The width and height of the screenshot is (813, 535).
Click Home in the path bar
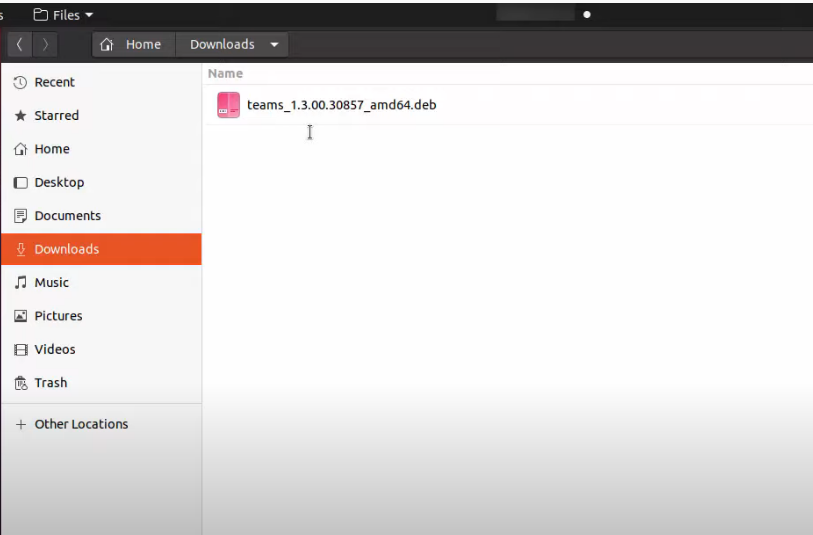(x=133, y=45)
